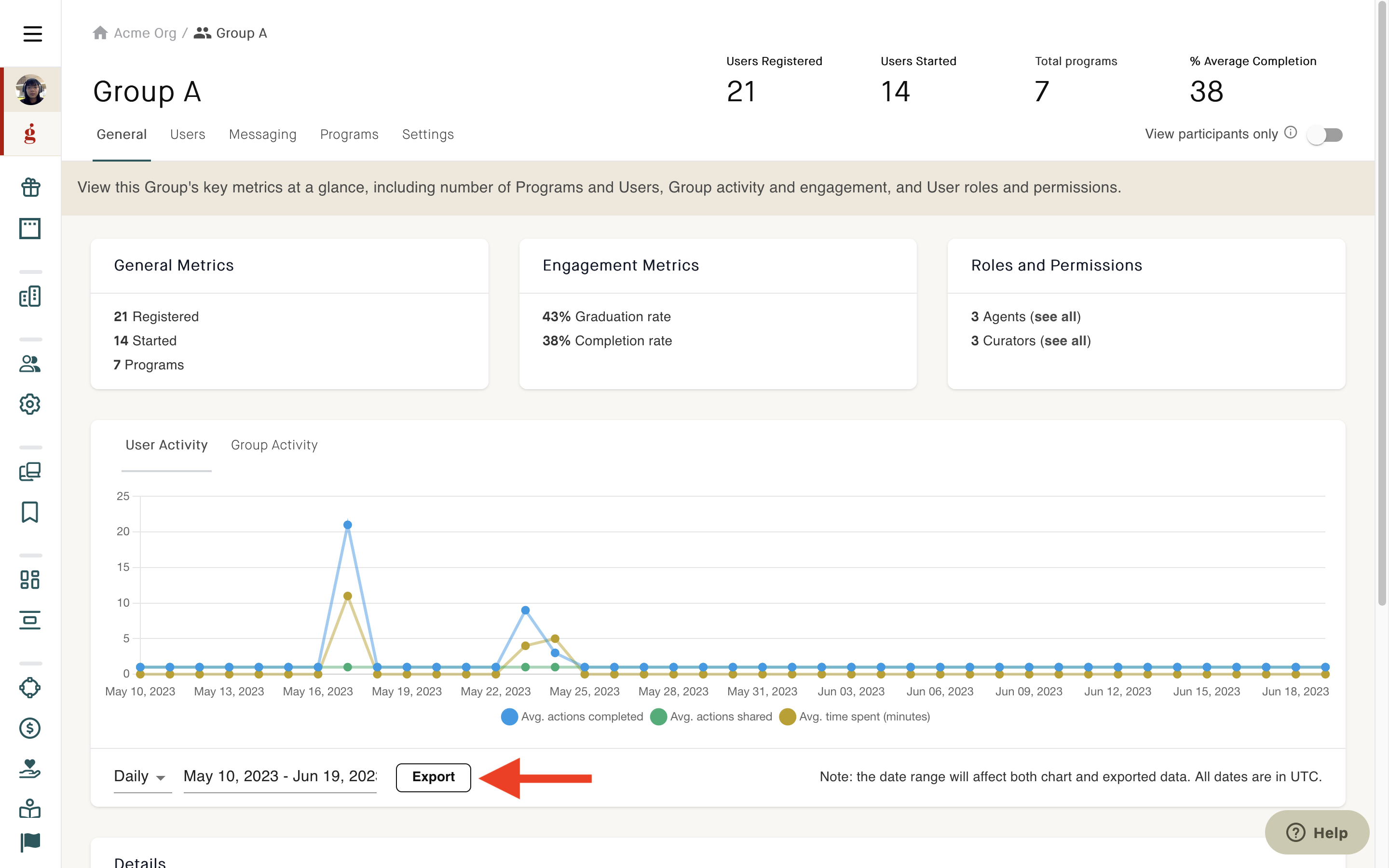Toggle View participants only switch
The height and width of the screenshot is (868, 1389).
[1325, 135]
